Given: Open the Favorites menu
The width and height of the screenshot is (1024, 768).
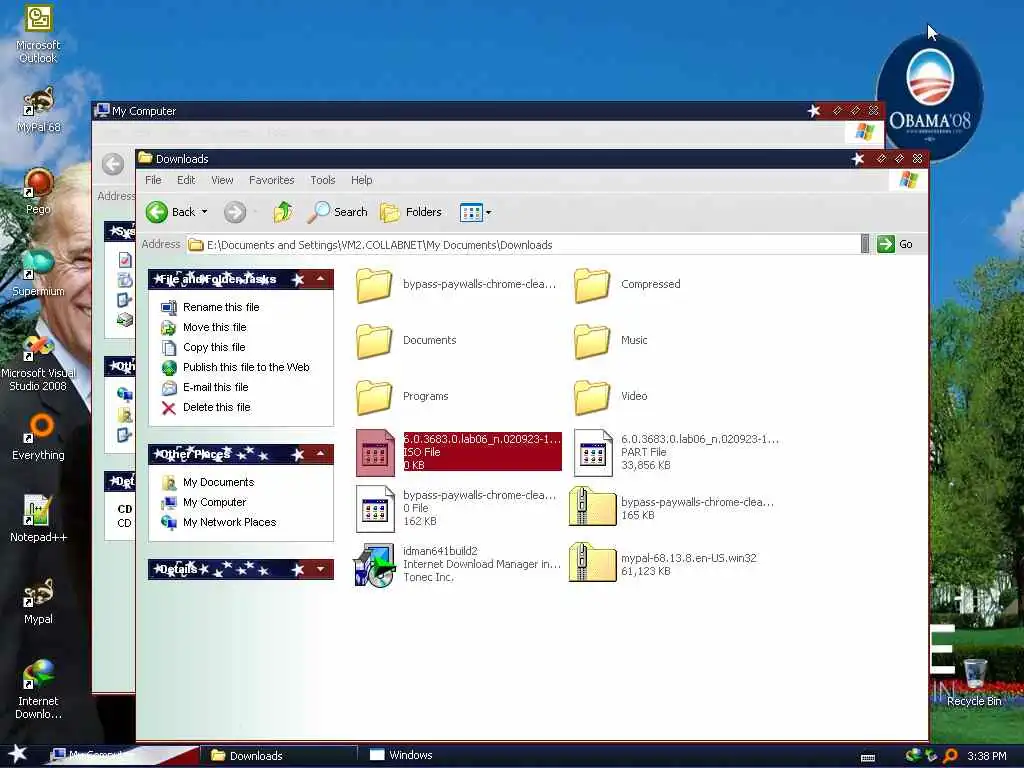Looking at the screenshot, I should [x=272, y=180].
